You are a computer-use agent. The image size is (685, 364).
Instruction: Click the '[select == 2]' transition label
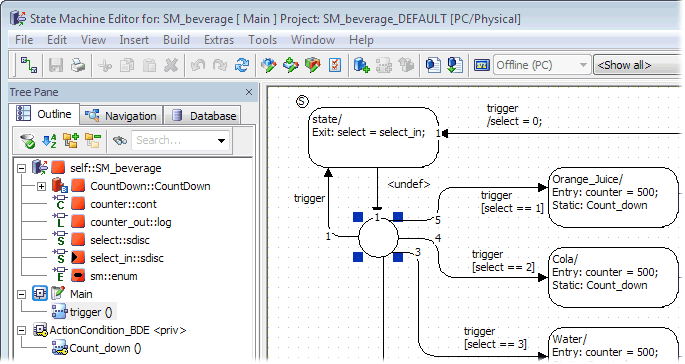coord(503,267)
